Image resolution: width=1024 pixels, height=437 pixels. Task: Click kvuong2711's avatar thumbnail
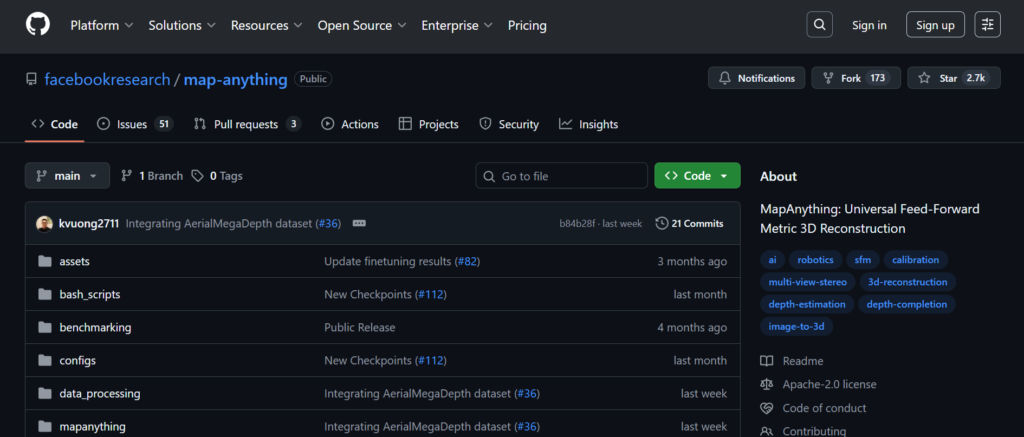[x=44, y=223]
